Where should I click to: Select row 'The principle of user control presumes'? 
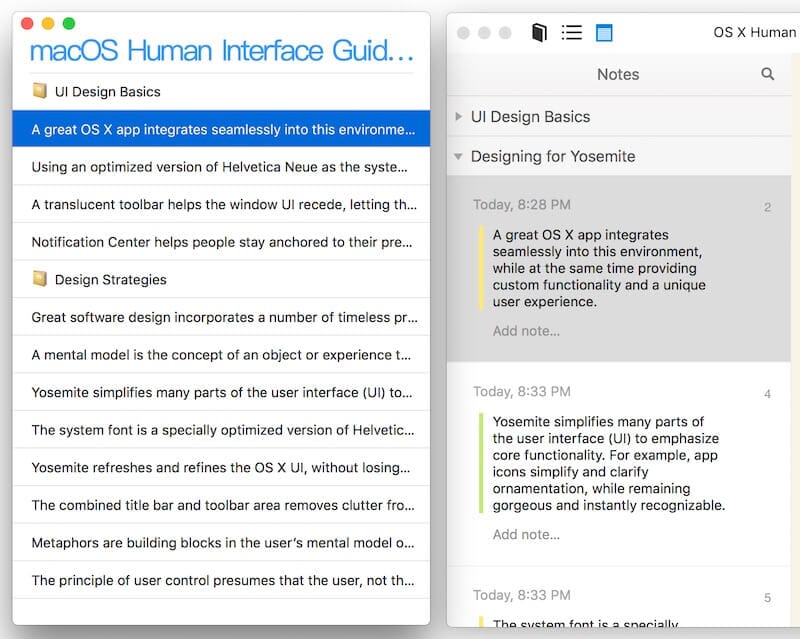pyautogui.click(x=221, y=580)
